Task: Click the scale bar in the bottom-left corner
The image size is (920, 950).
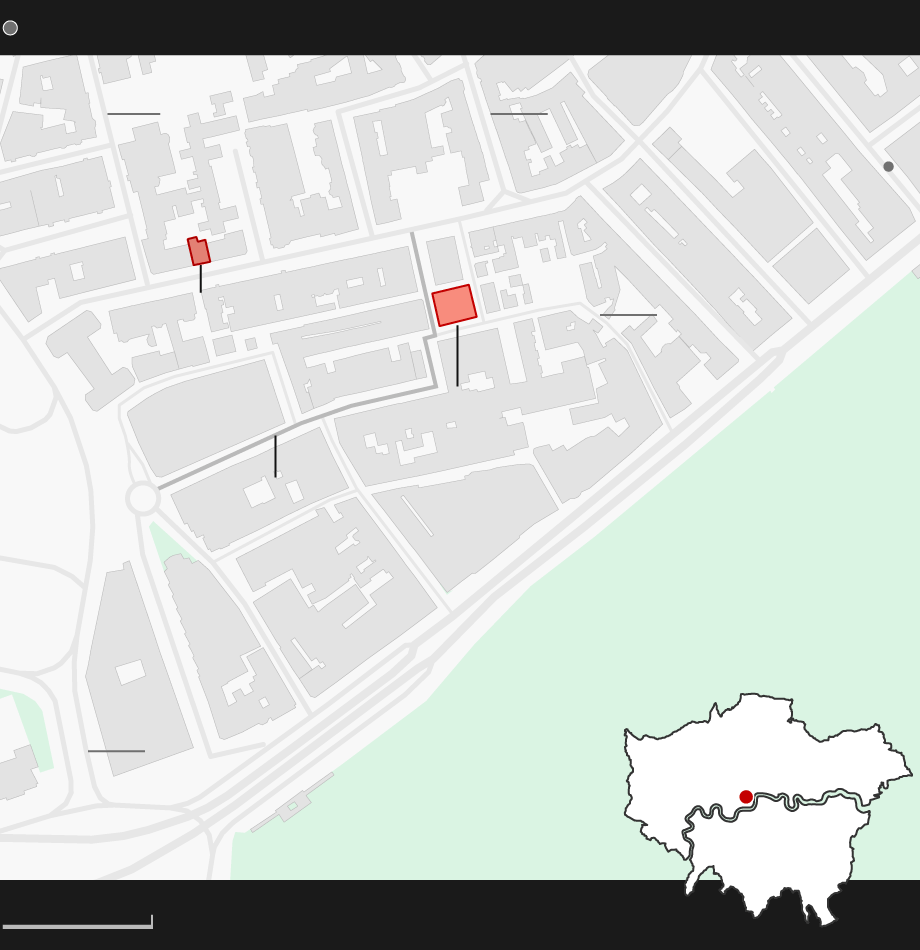Action: coord(77,925)
